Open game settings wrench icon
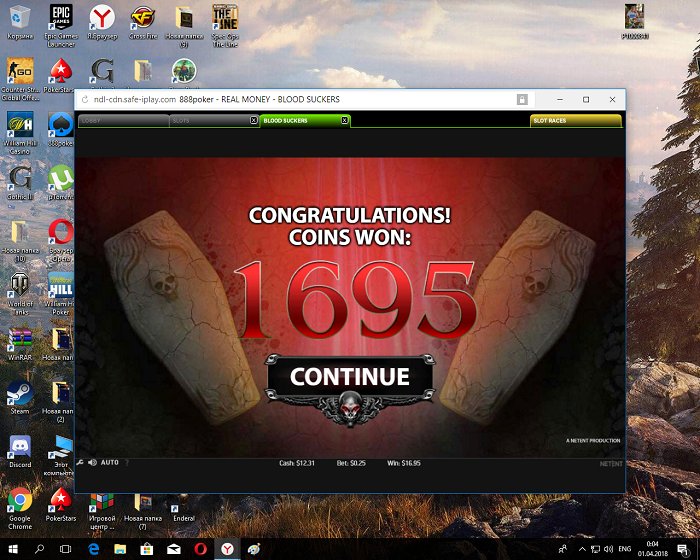The image size is (700, 560). pos(80,462)
